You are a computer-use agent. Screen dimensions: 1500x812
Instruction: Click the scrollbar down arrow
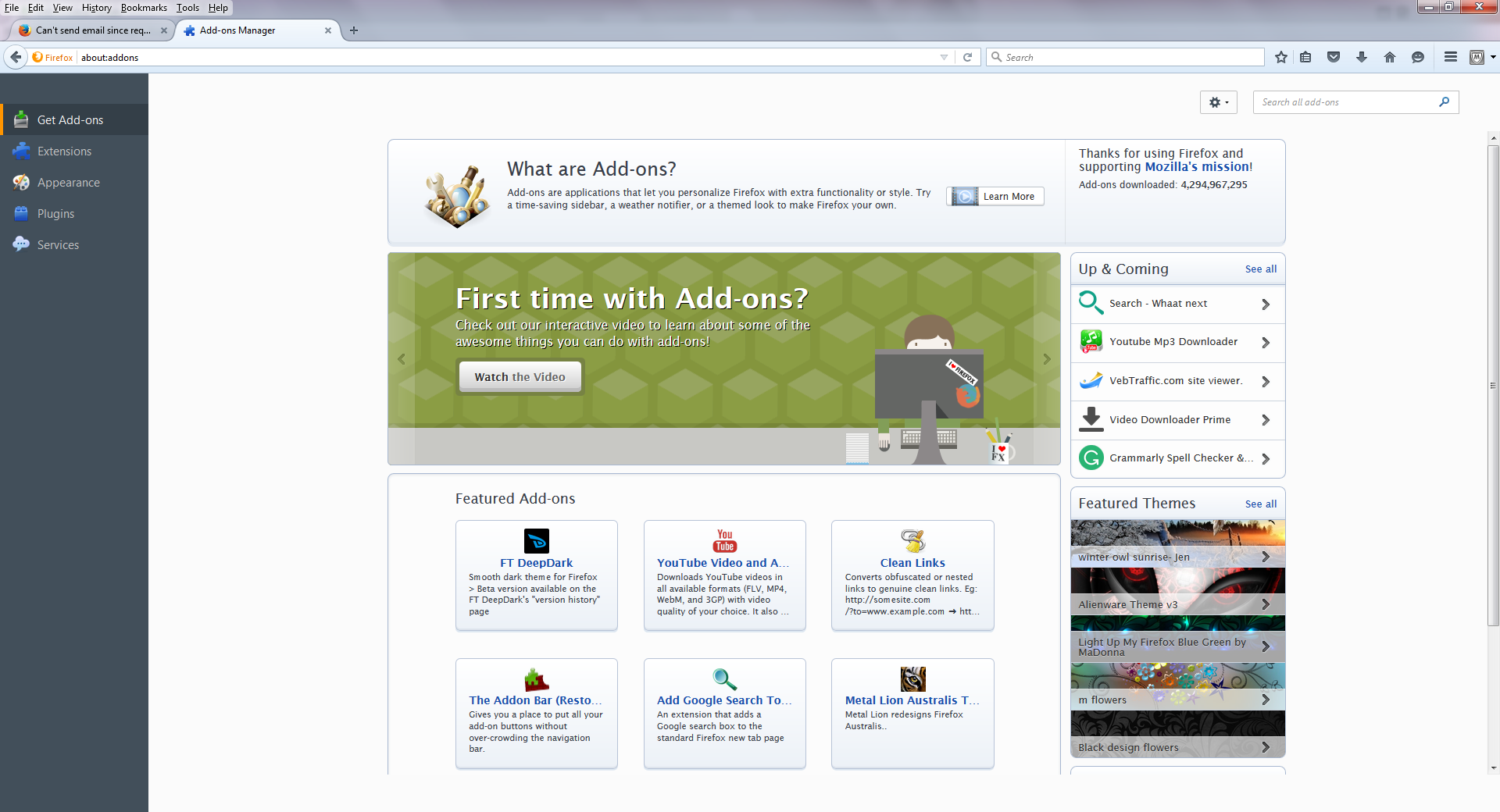1493,768
